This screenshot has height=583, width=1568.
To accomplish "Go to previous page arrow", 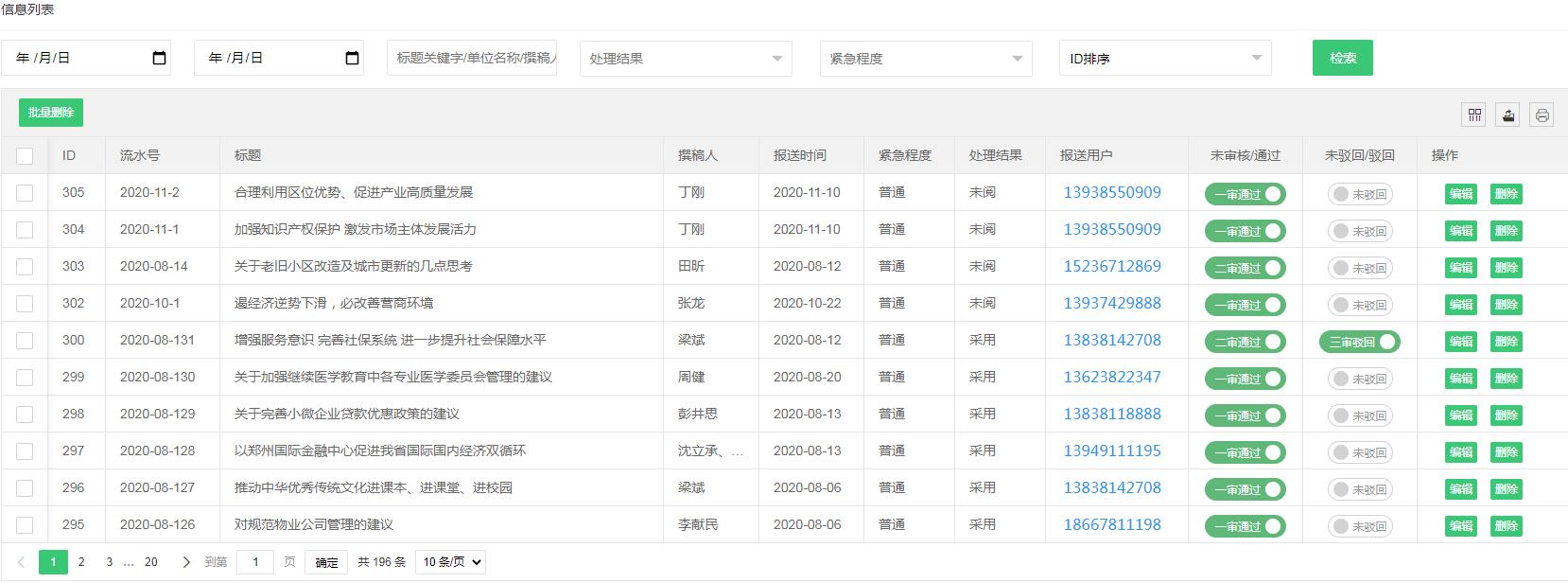I will click(x=21, y=562).
